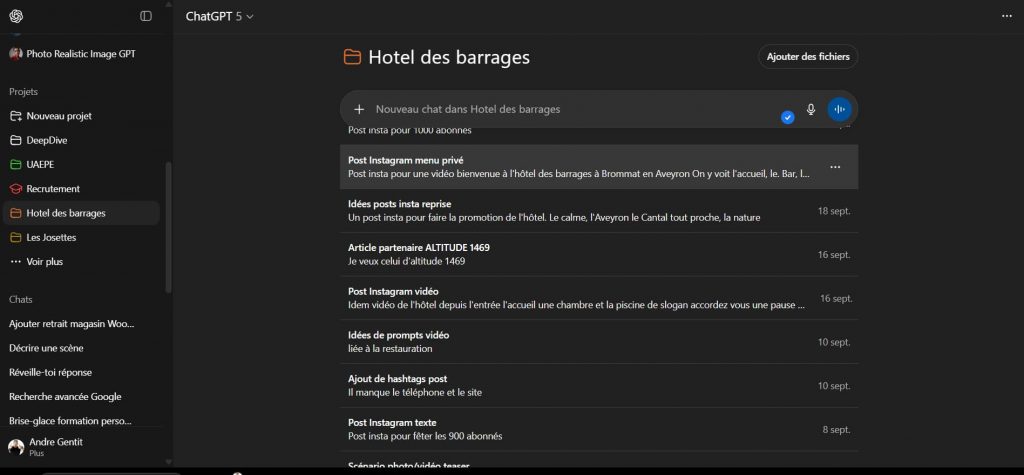The width and height of the screenshot is (1024, 475).
Task: Click the blue checkmark badge in input
Action: 788,117
